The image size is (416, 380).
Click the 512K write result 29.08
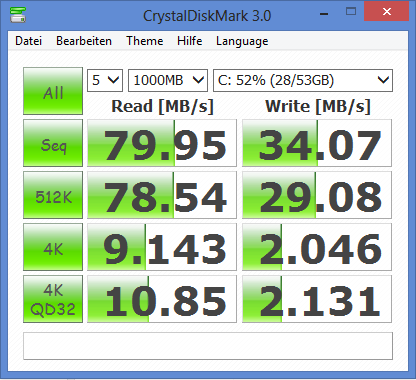[x=317, y=195]
